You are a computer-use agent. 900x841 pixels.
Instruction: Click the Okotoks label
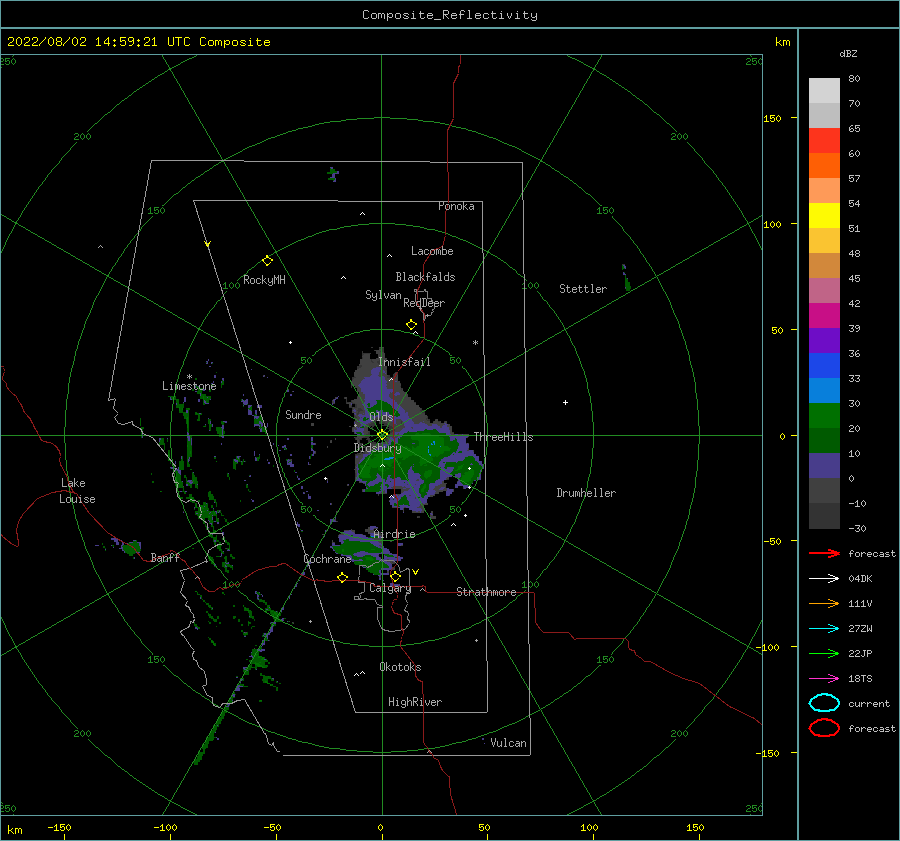[400, 668]
